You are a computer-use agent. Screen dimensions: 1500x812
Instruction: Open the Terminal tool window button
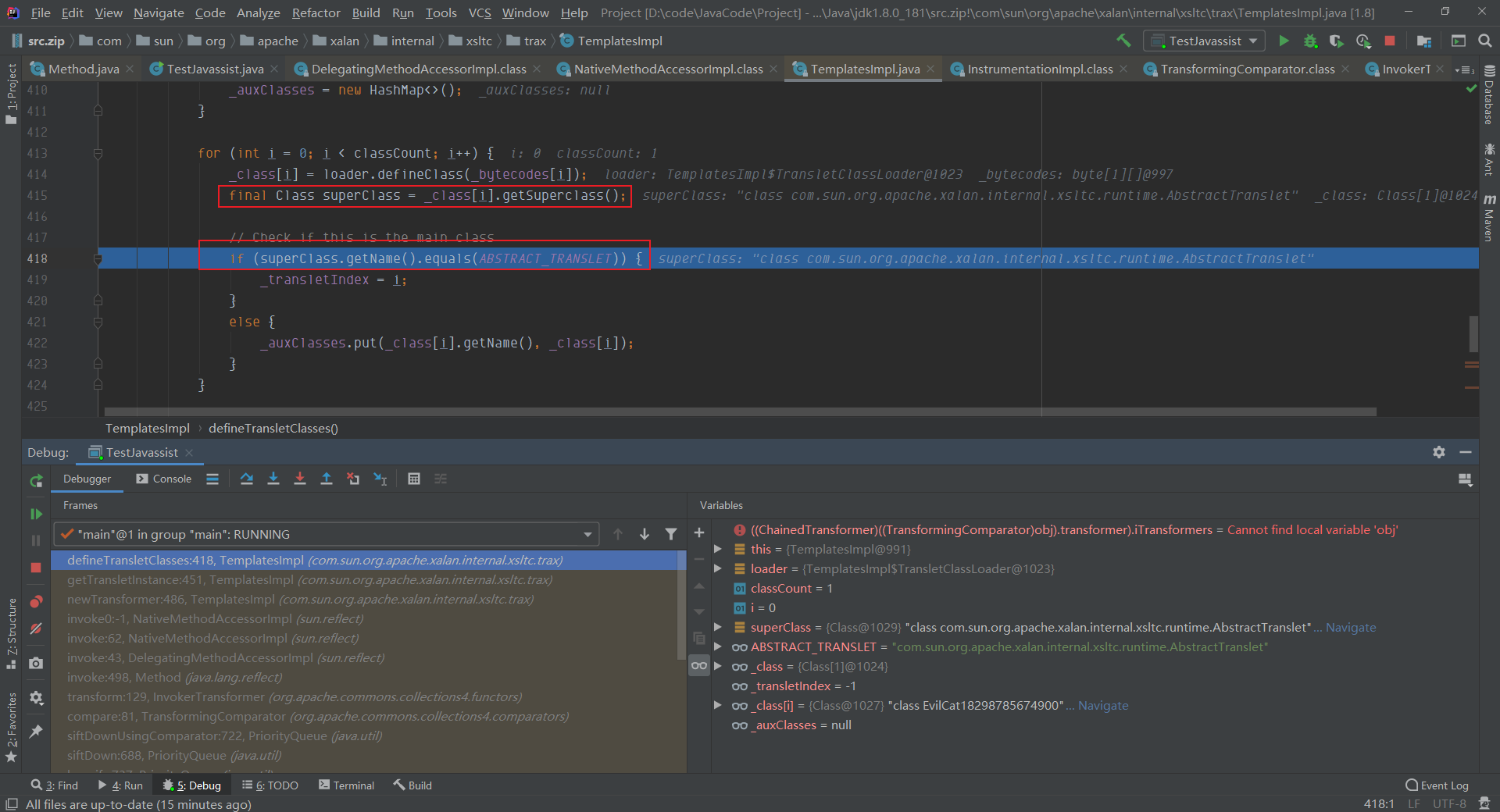click(346, 785)
